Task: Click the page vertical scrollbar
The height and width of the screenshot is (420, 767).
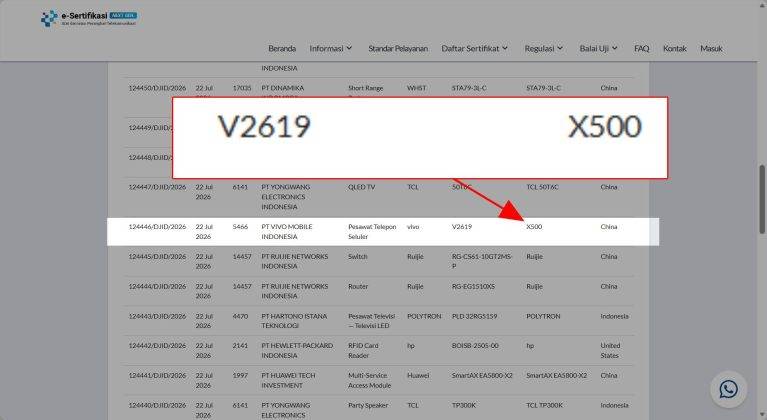Action: [x=762, y=199]
